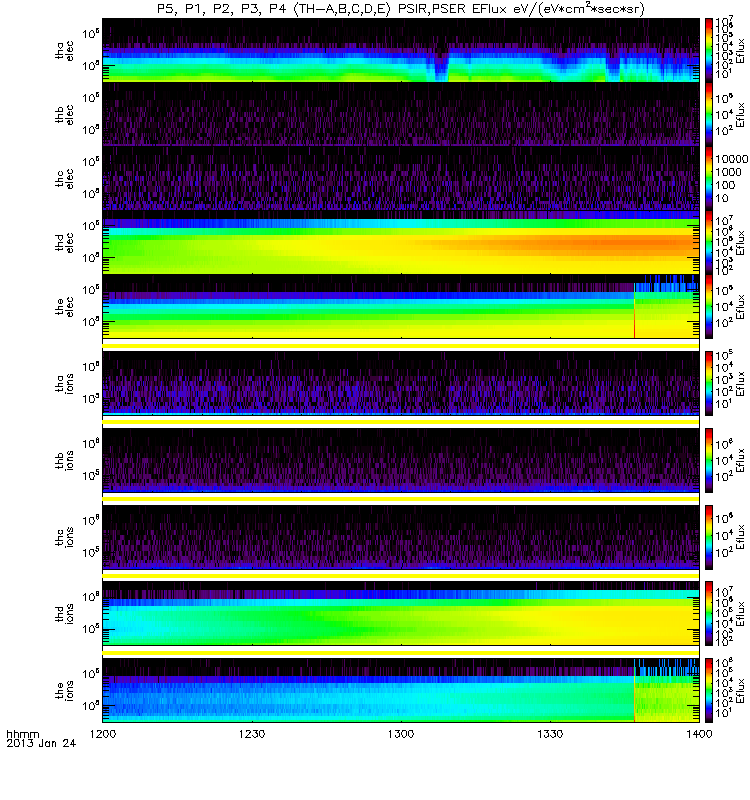750x800 pixels.
Task: Click the 1300 time axis label
Action: (x=401, y=734)
